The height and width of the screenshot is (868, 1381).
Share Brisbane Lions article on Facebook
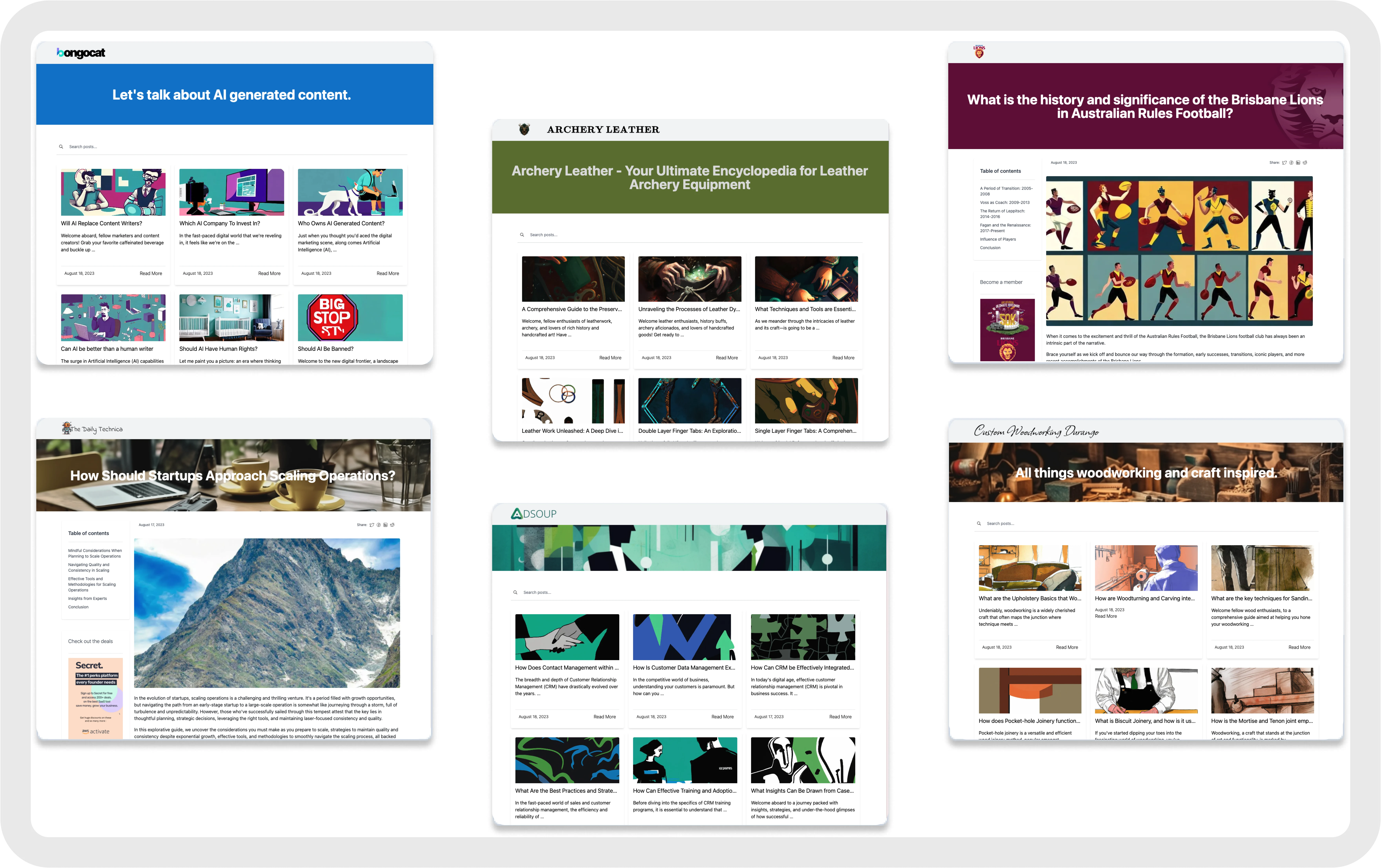click(x=1292, y=163)
